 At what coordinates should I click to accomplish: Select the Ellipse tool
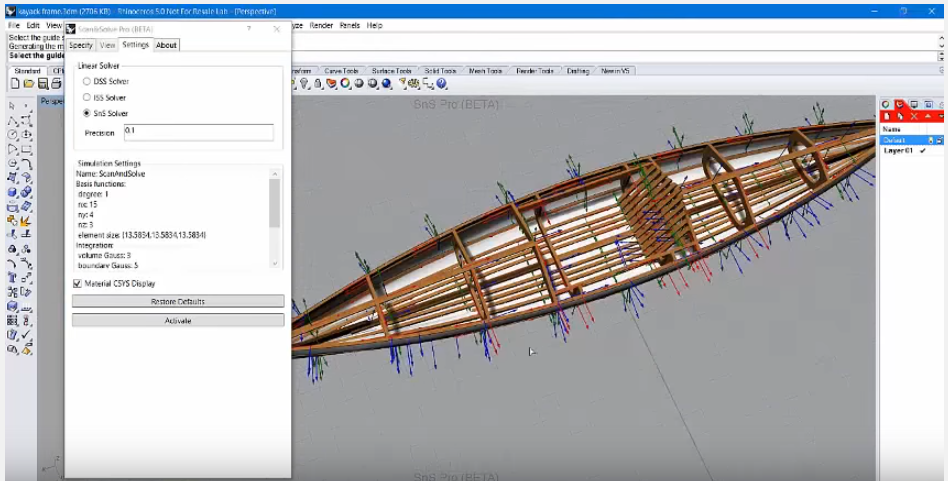[x=27, y=135]
